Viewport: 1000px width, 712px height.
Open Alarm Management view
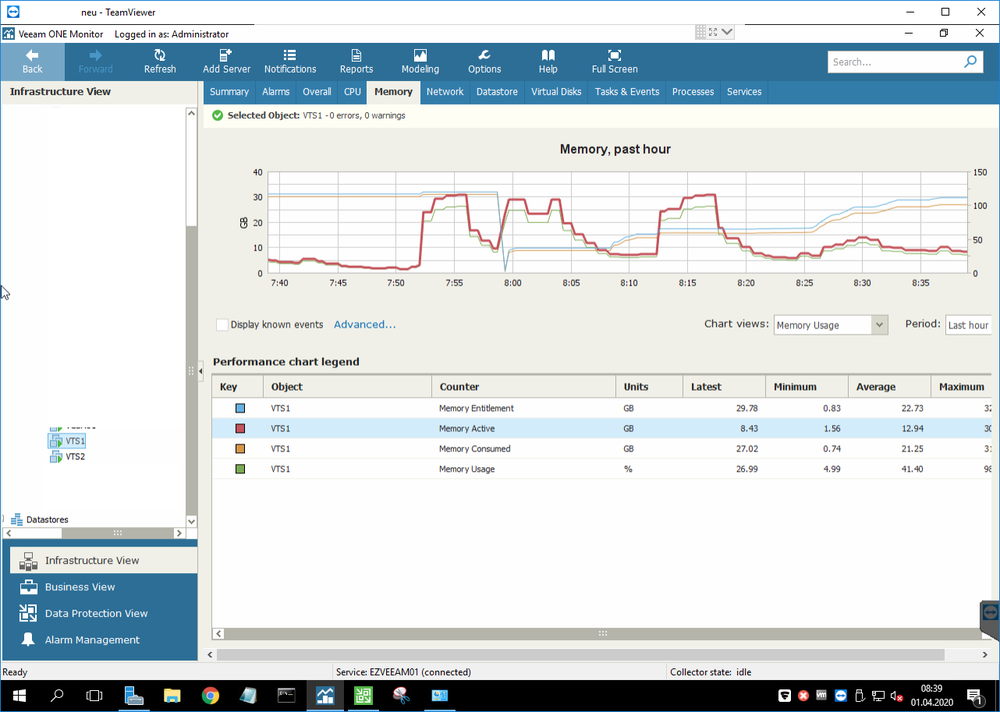point(92,640)
